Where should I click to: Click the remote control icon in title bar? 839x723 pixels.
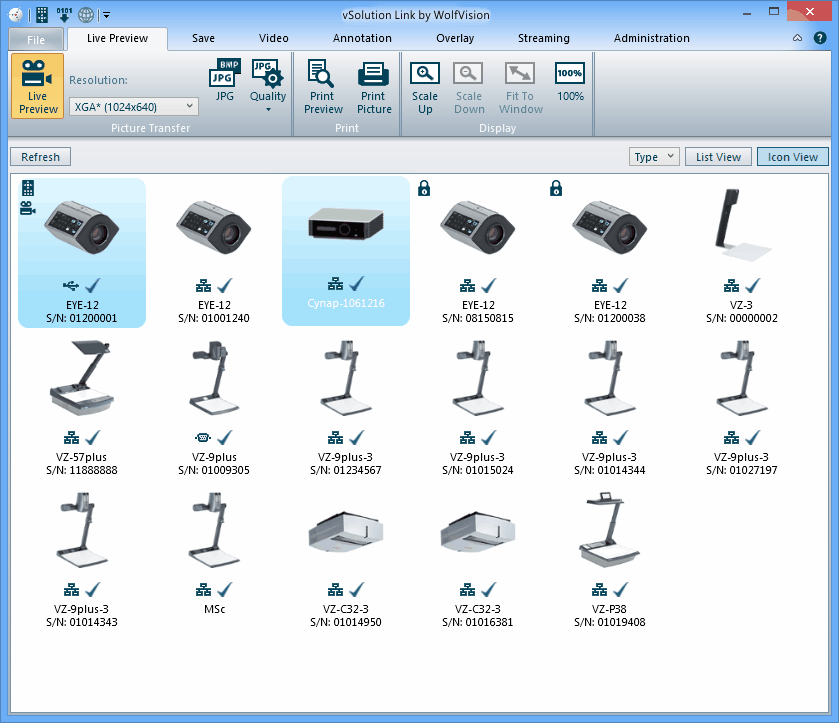pyautogui.click(x=42, y=15)
